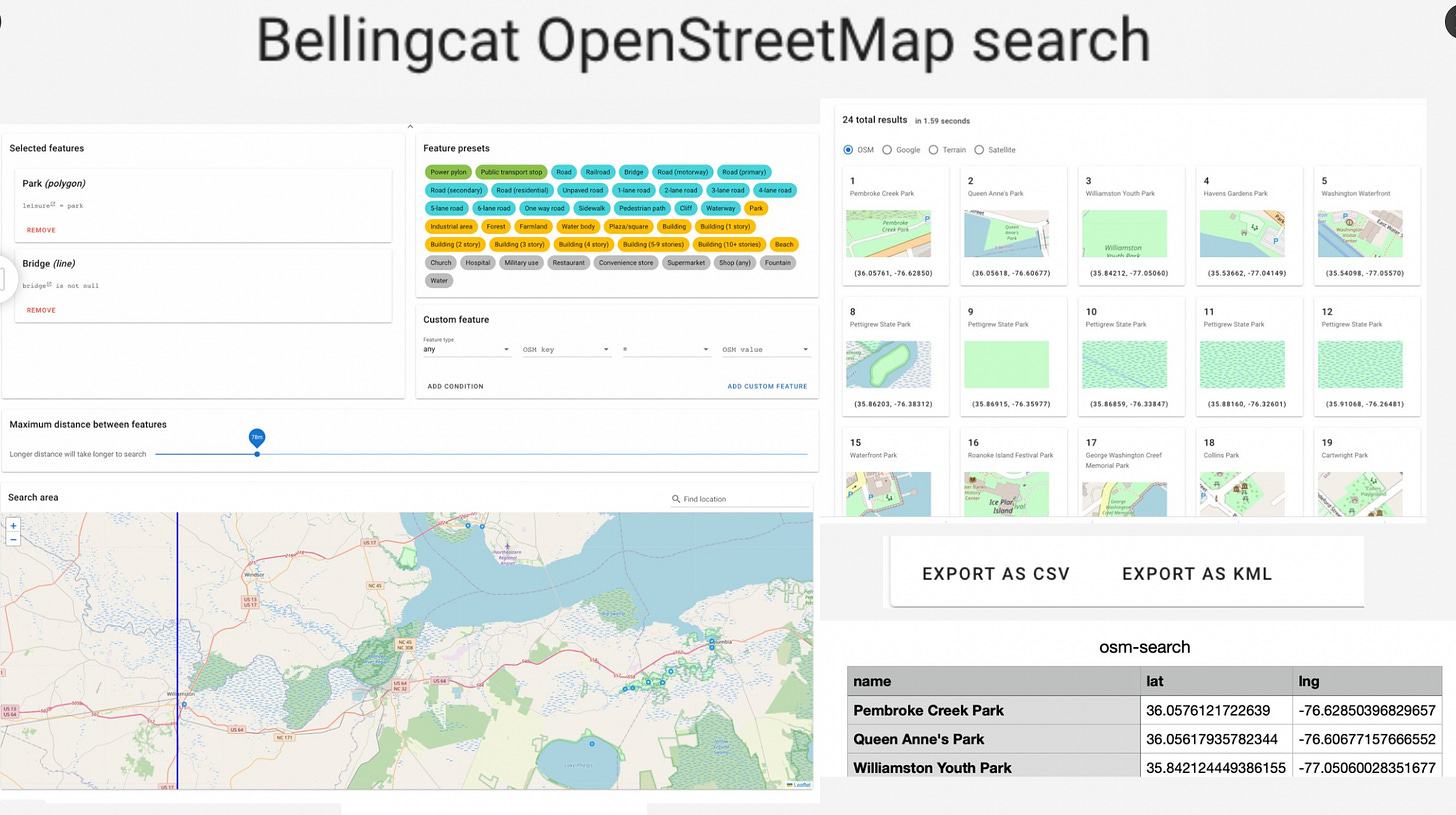Add the Cliff preset chip
The height and width of the screenshot is (815, 1456).
click(685, 208)
